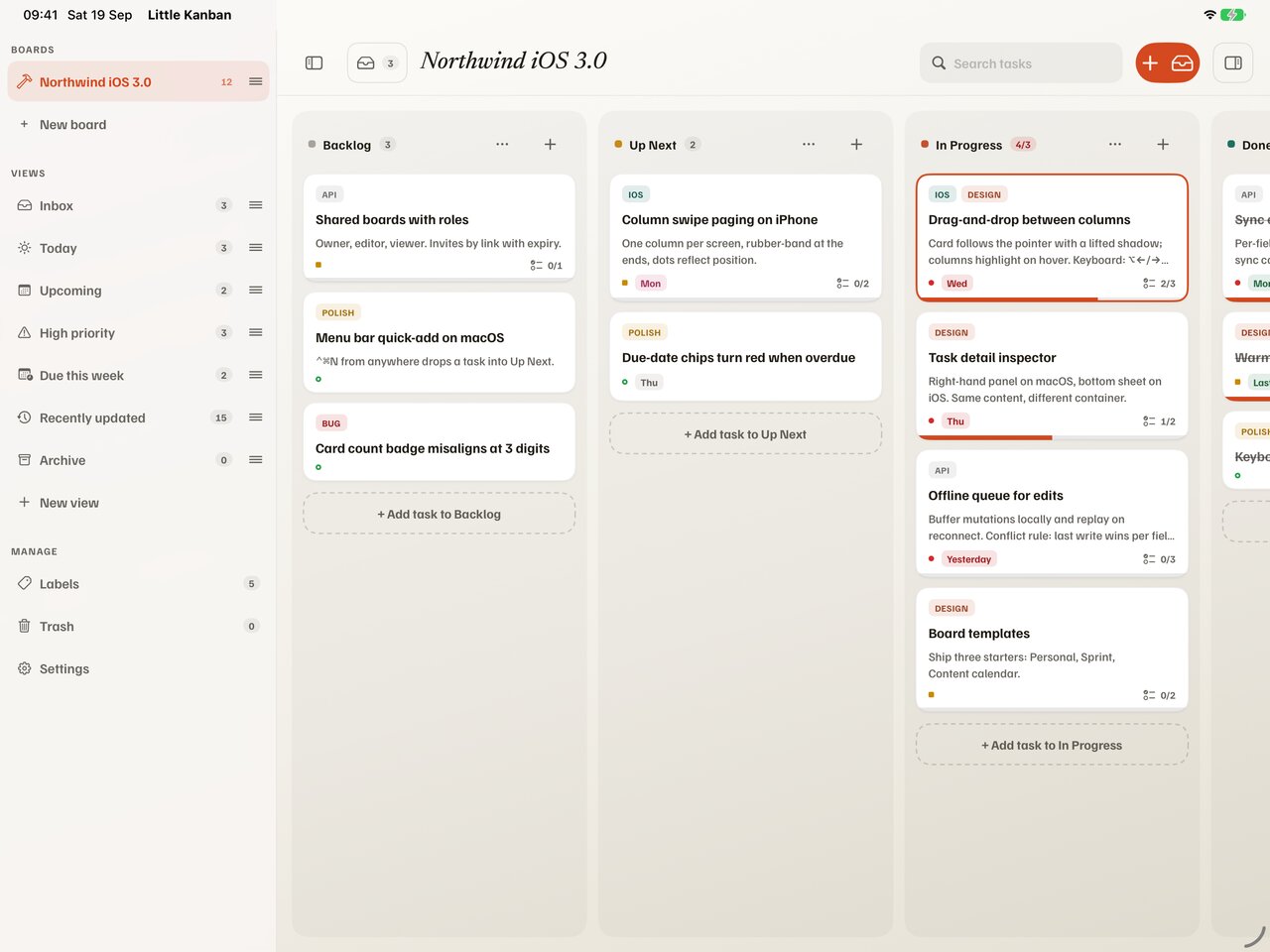Click the plus icon in the Backlog header
The width and height of the screenshot is (1270, 952).
pyautogui.click(x=550, y=144)
